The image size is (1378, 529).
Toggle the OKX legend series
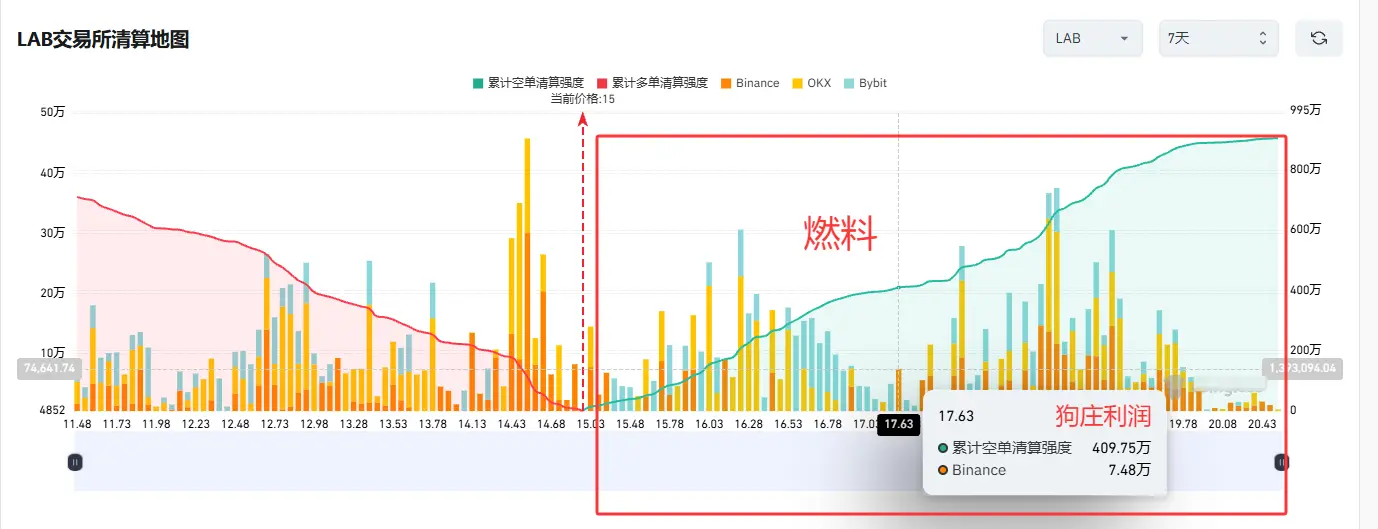(811, 83)
